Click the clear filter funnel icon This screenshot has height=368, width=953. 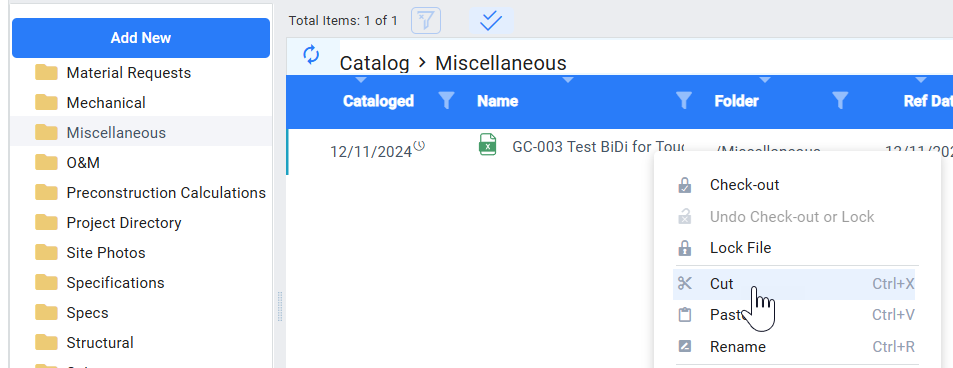tap(426, 21)
